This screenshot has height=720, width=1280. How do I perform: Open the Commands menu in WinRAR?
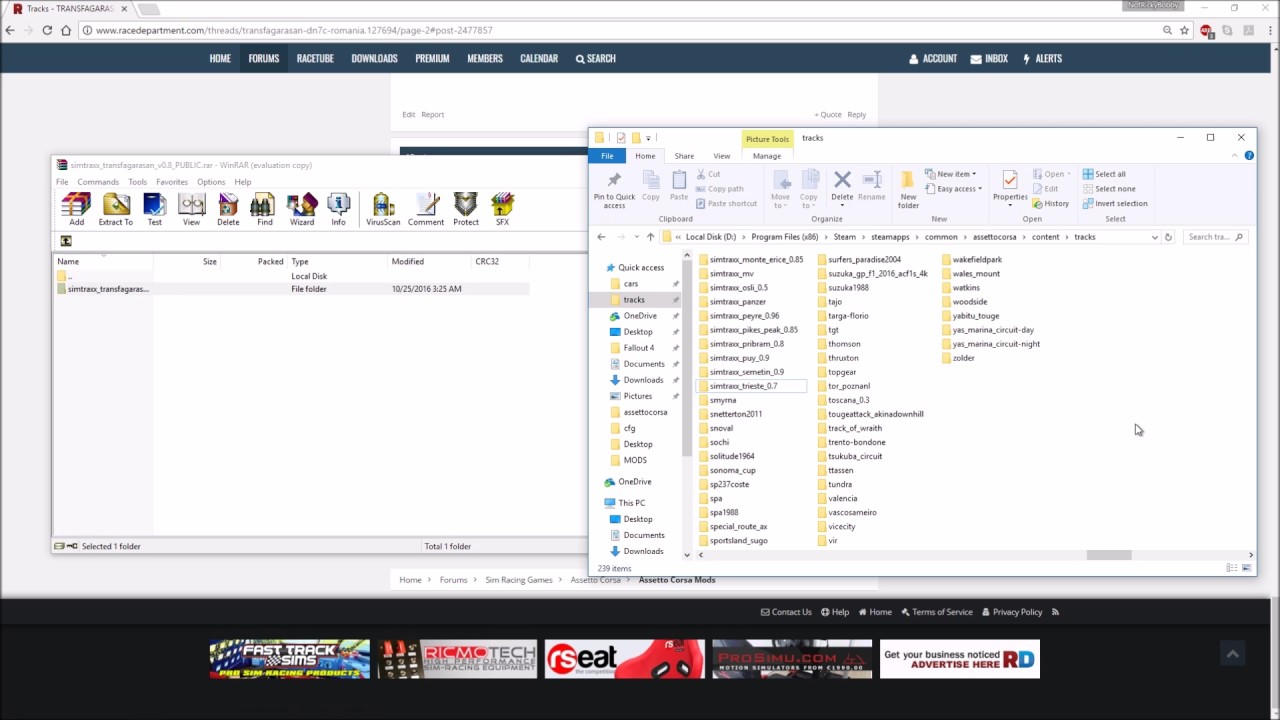click(x=98, y=182)
